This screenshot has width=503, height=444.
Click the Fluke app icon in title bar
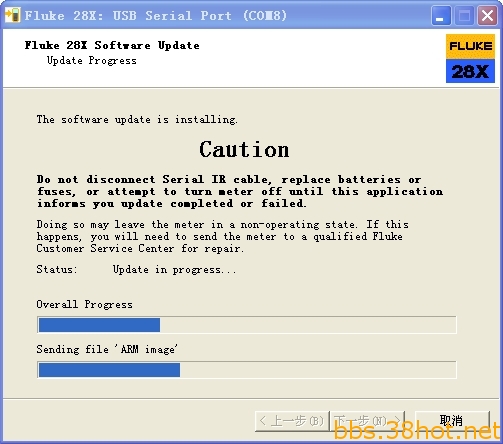point(12,15)
